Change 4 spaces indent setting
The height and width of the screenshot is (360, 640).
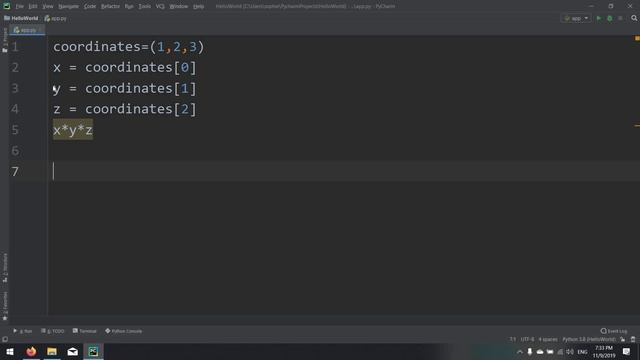click(x=548, y=339)
